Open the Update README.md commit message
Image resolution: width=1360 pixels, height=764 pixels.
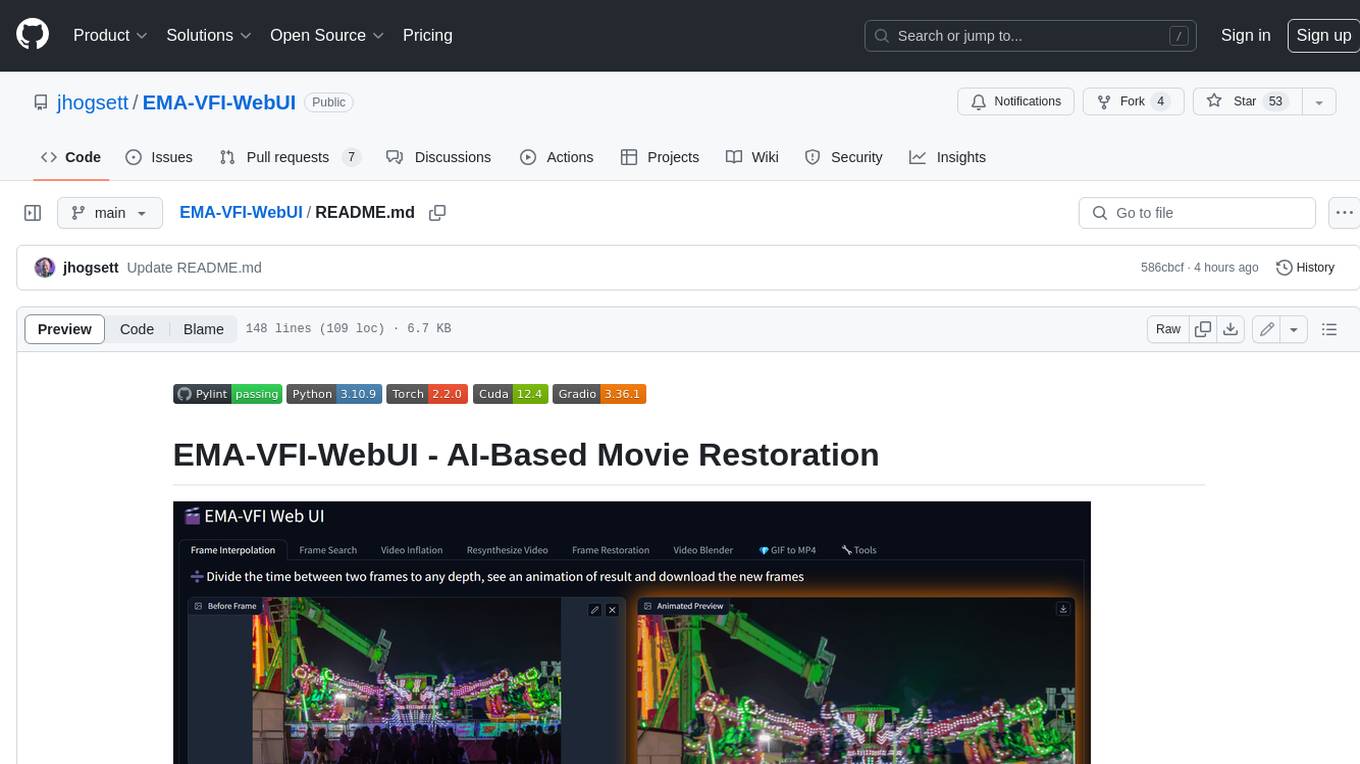pyautogui.click(x=194, y=268)
